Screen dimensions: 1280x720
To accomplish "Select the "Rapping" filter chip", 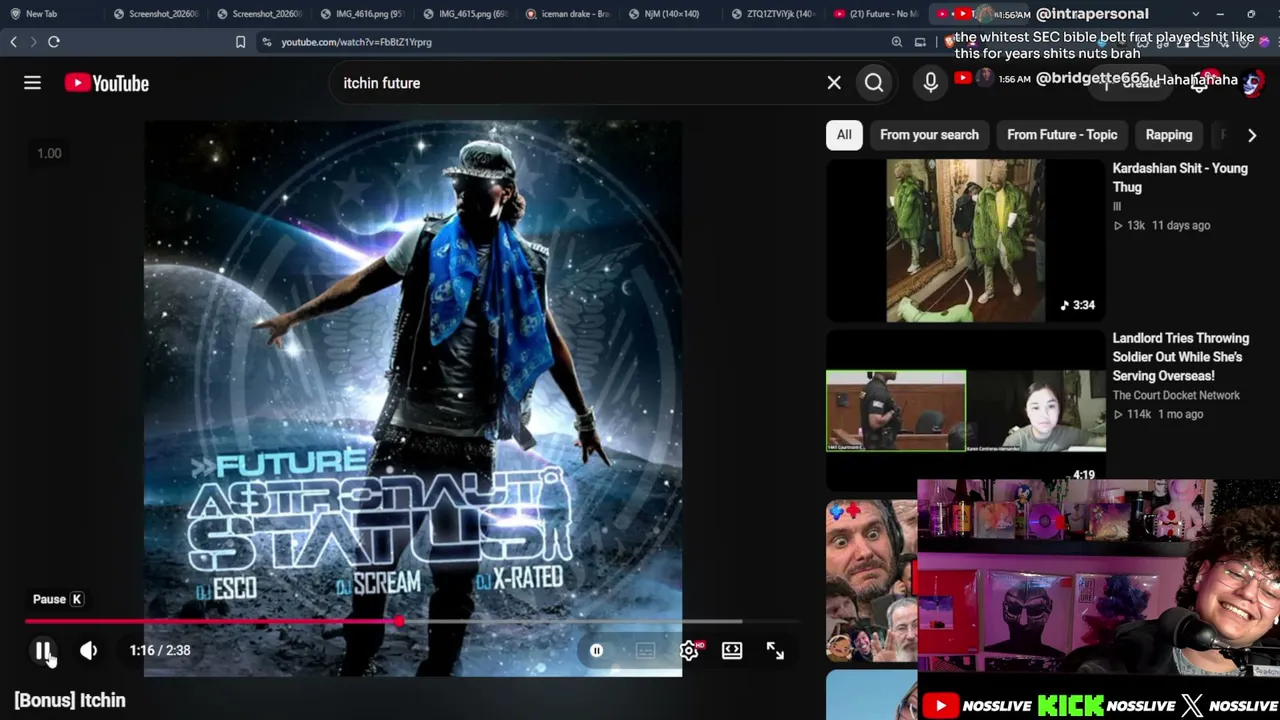I will [1169, 135].
